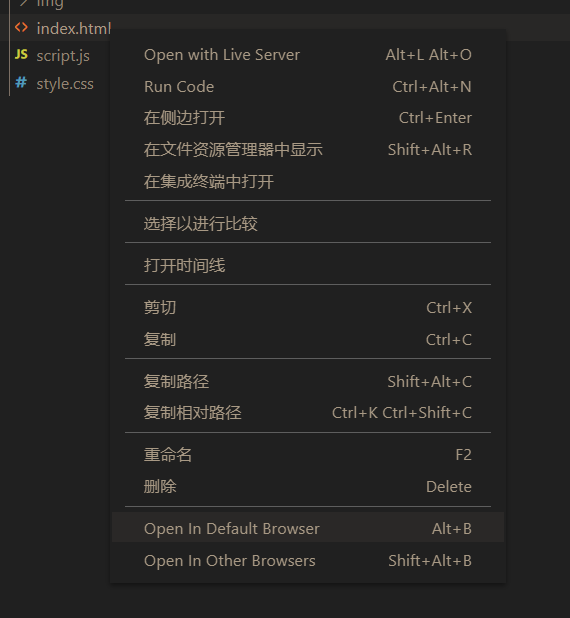Select style.css in the file tree

point(65,84)
